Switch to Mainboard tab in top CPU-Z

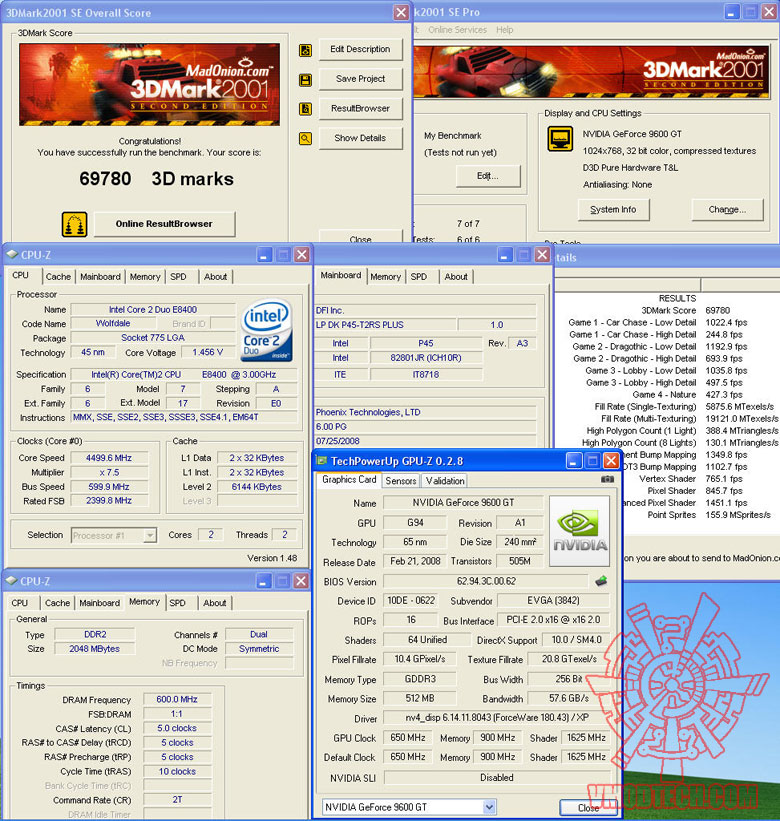click(101, 276)
